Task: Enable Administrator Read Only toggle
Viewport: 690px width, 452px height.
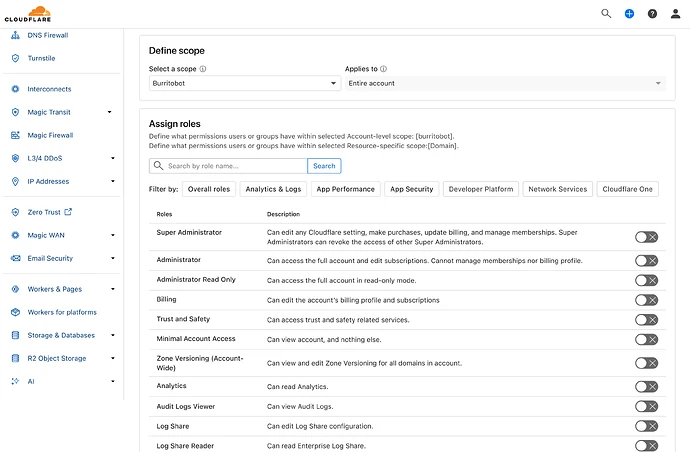Action: pos(646,280)
